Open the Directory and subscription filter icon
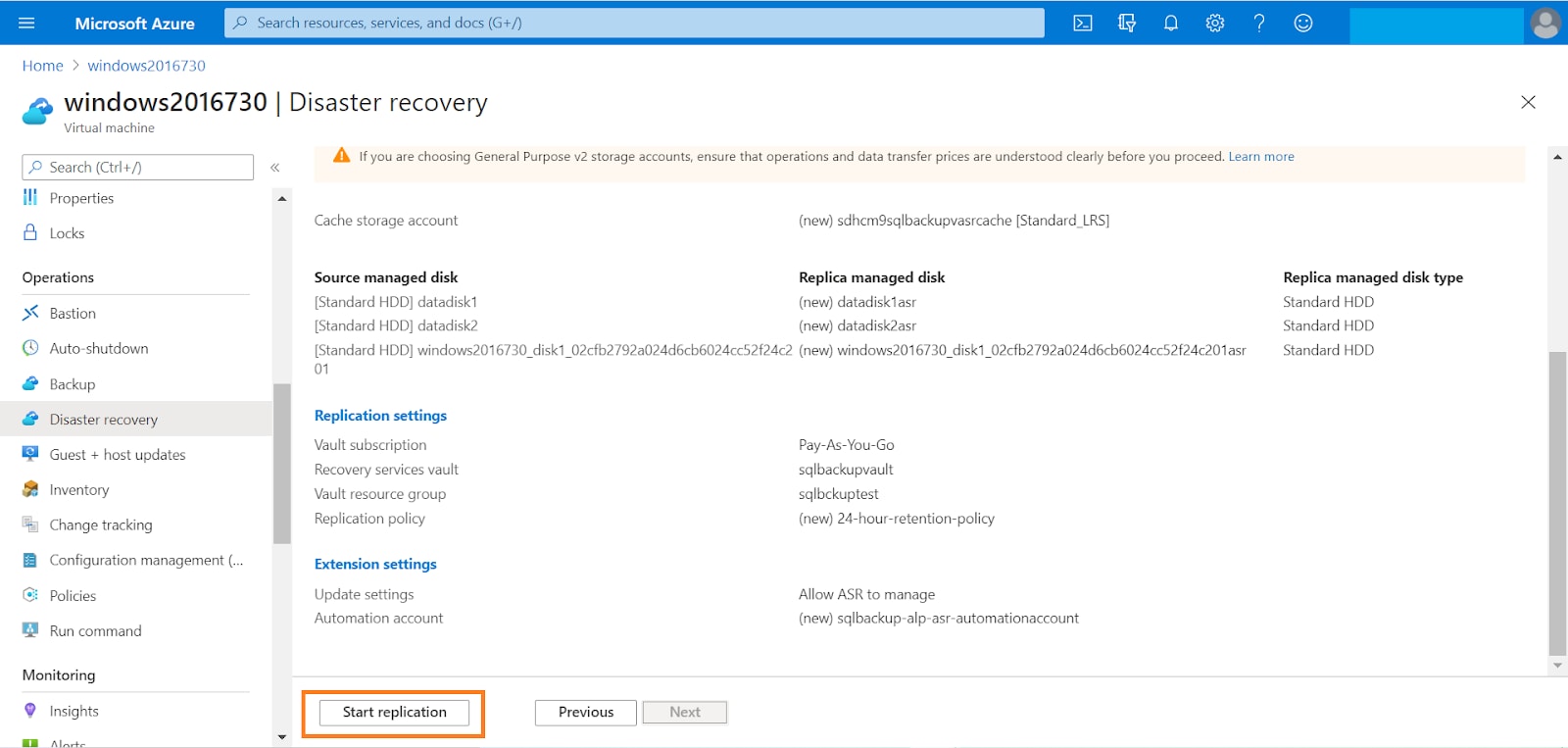The width and height of the screenshot is (1568, 748). (x=1127, y=23)
